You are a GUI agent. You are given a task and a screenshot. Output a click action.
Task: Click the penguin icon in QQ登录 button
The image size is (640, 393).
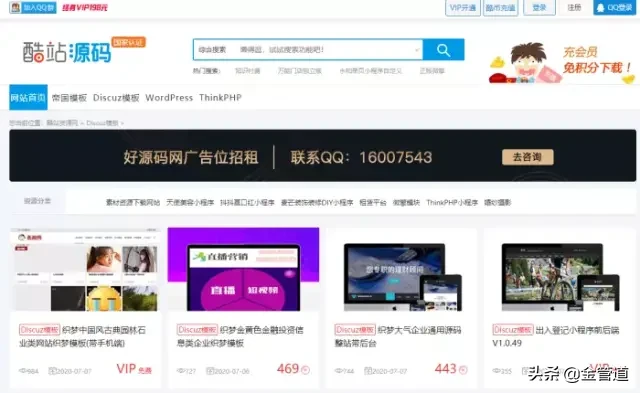click(600, 8)
